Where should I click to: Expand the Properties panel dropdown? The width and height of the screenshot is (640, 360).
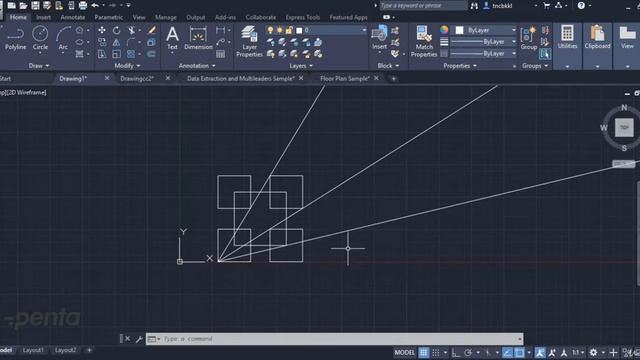(460, 66)
